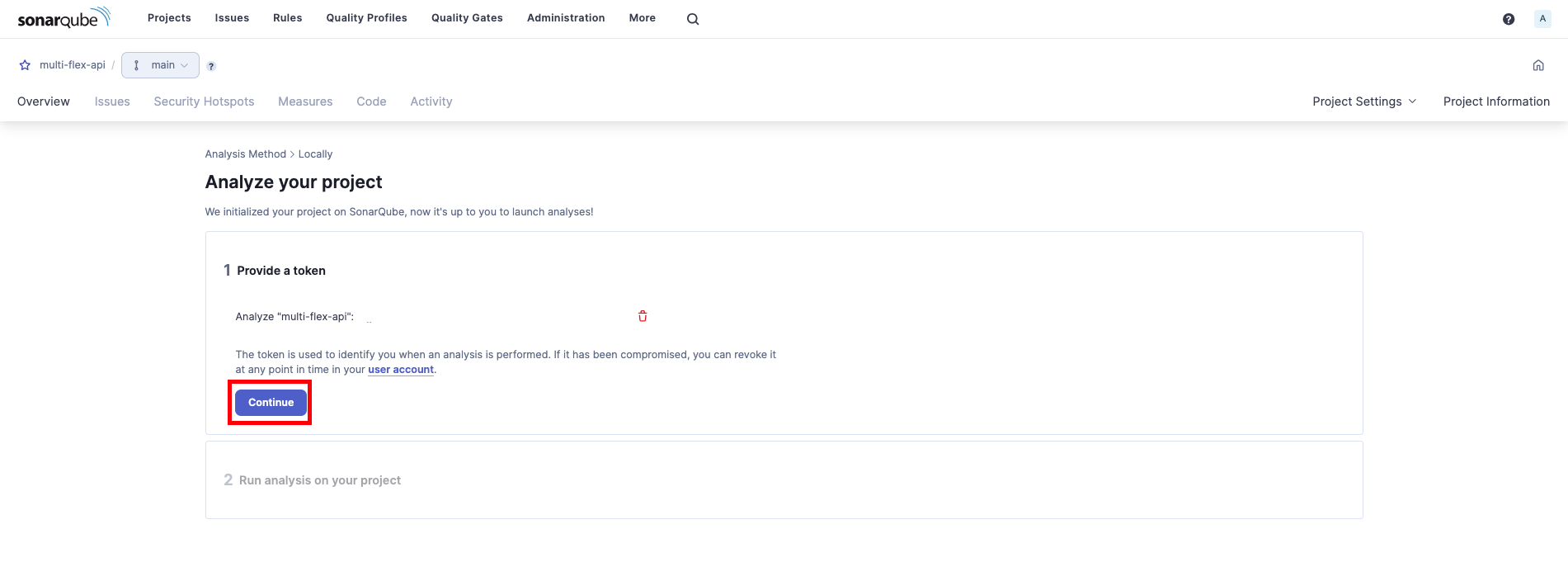Navigate to Quality Profiles
The image size is (1568, 581).
pyautogui.click(x=367, y=18)
